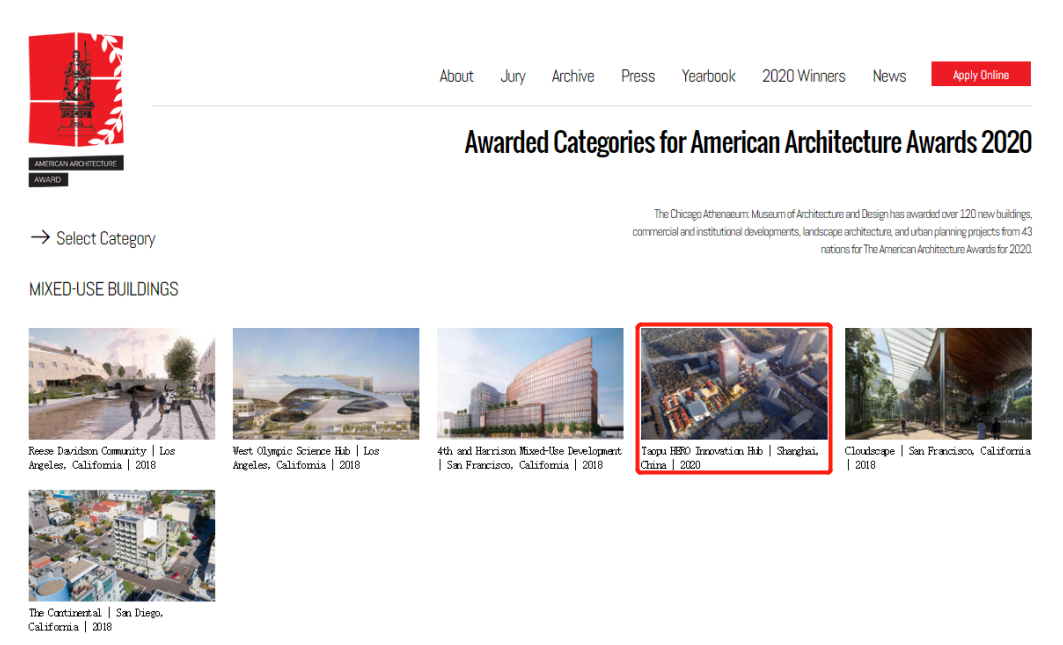Viewport: 1063px width, 645px height.
Task: Click the arrow icon beside Select Category
Action: coord(40,238)
